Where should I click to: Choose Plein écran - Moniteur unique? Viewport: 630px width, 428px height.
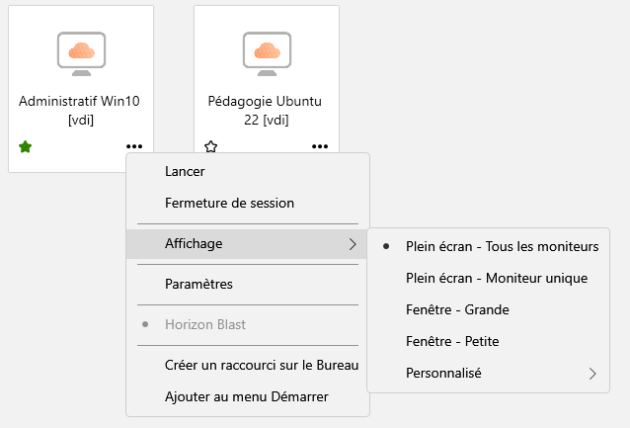pyautogui.click(x=496, y=278)
